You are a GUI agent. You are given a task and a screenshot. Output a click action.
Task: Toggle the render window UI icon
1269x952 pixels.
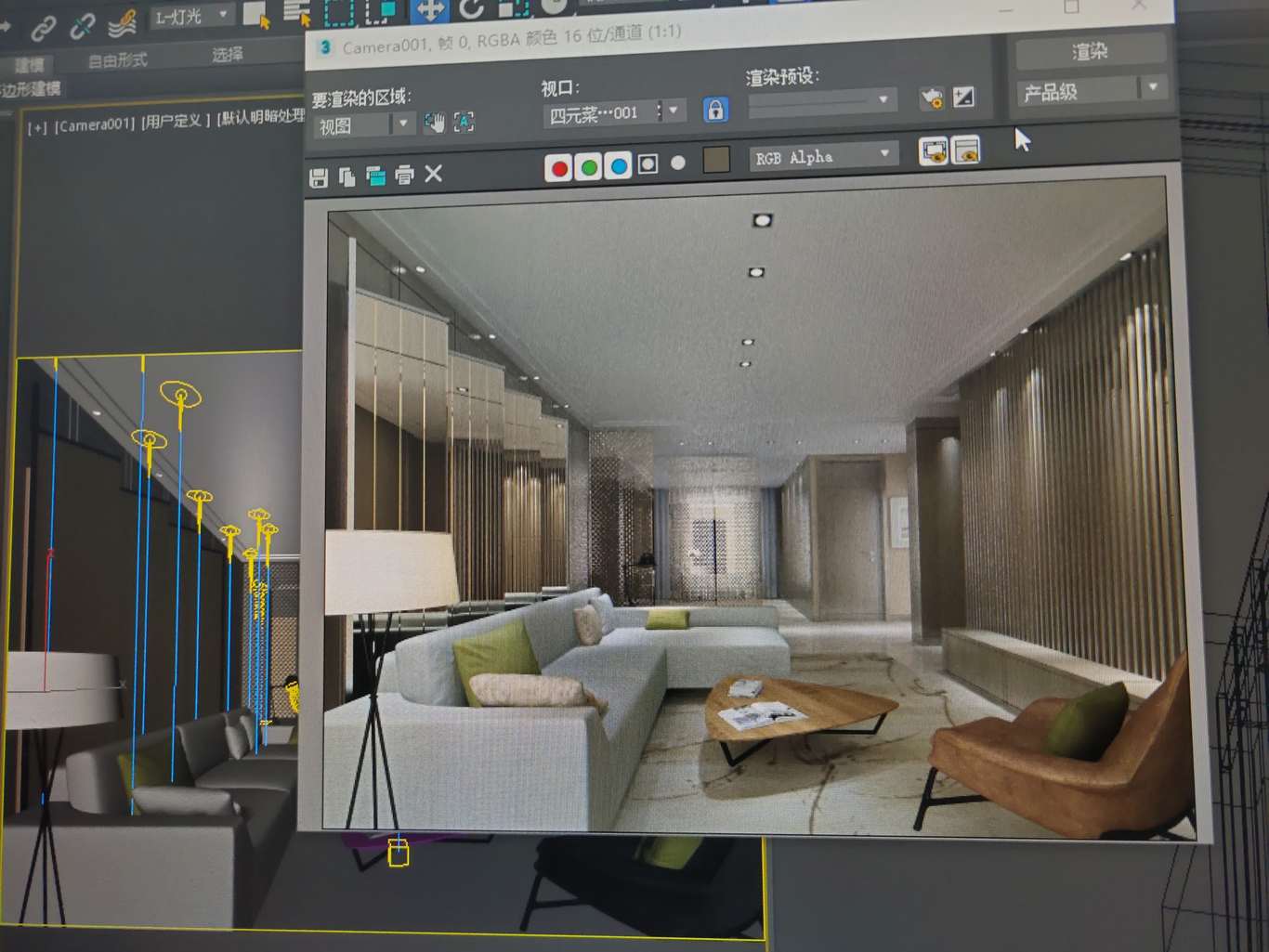coord(966,150)
